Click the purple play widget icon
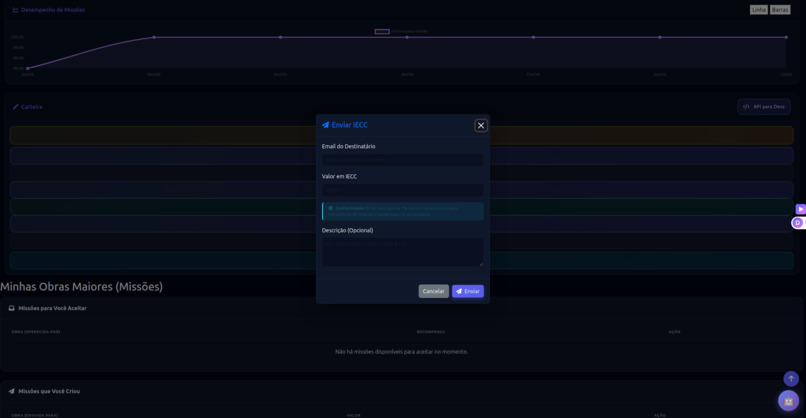Screen dimensions: 806x418 tap(801, 209)
